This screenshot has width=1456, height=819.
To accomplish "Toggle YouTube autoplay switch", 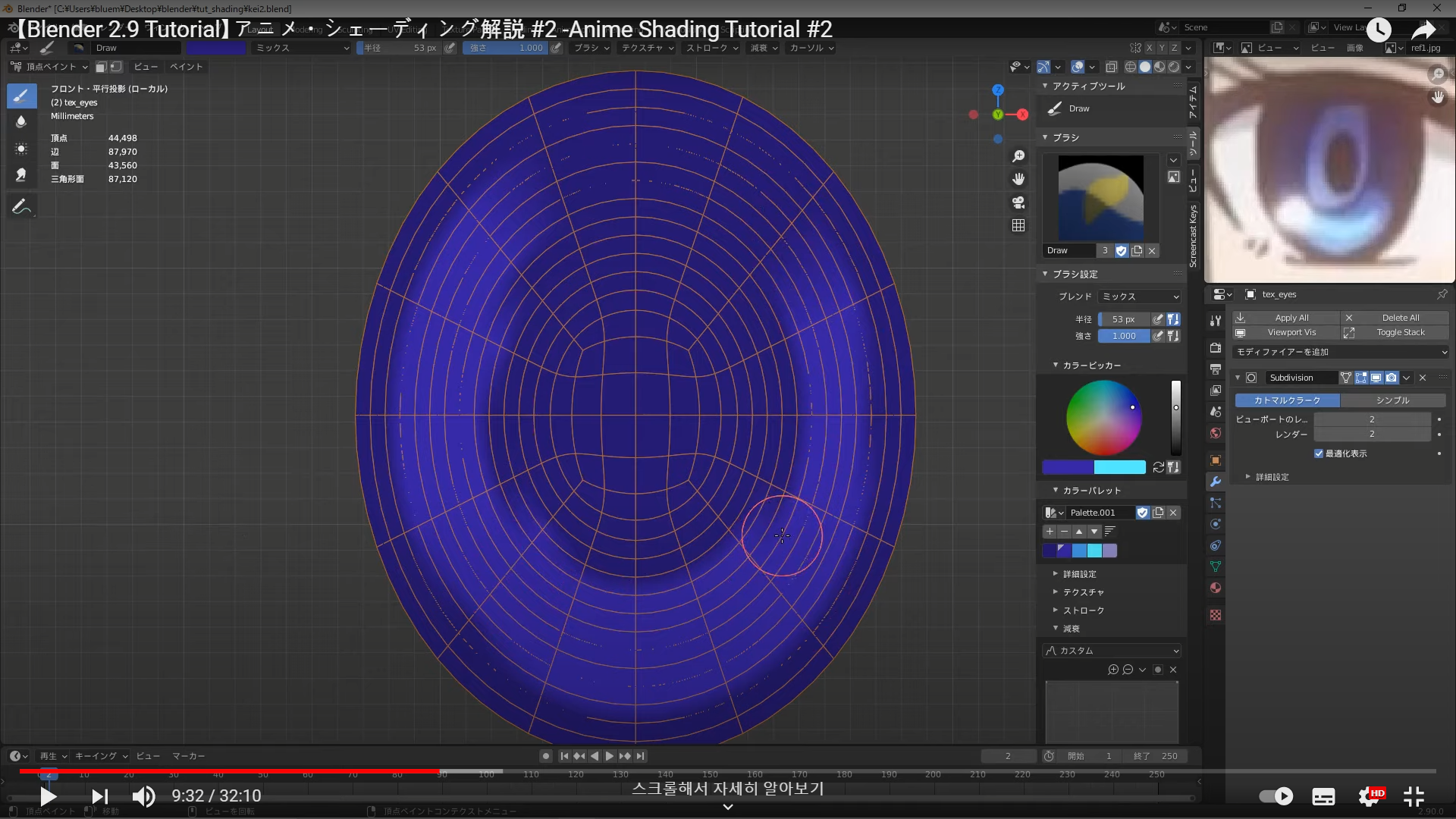I will tap(1276, 796).
